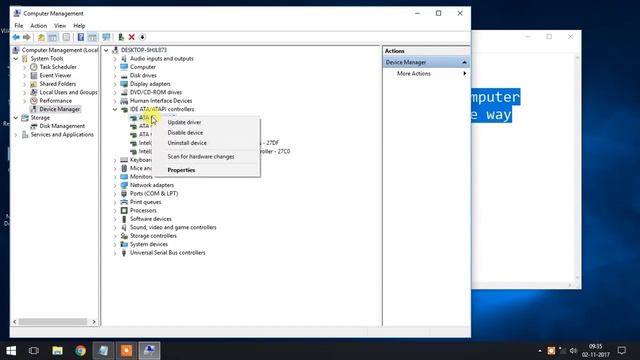Choose Update driver from context menu
Screen dimensions: 640x360
coord(207,122)
